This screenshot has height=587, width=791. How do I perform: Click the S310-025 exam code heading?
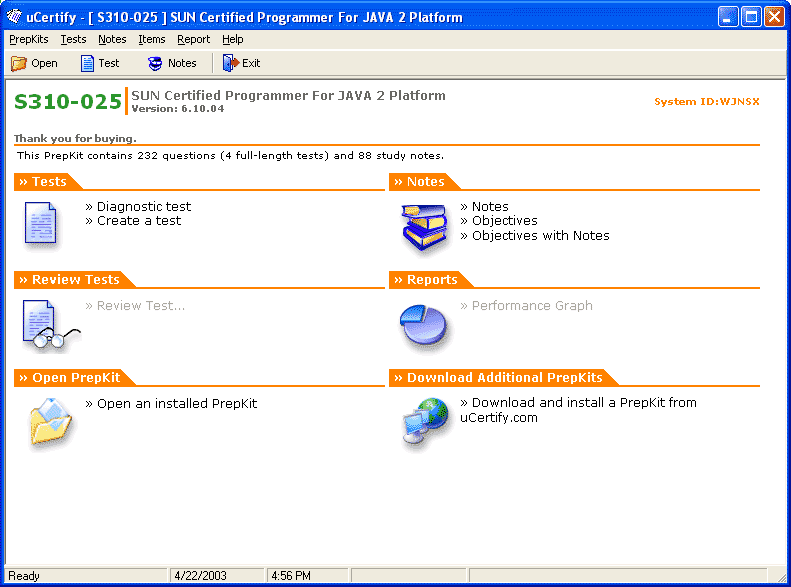68,101
